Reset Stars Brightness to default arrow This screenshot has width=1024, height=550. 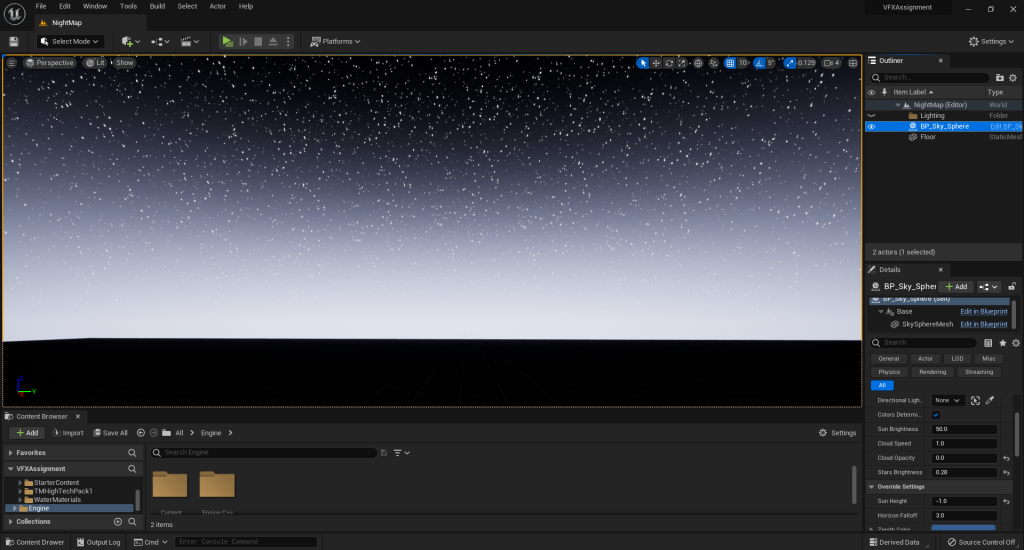point(1005,472)
